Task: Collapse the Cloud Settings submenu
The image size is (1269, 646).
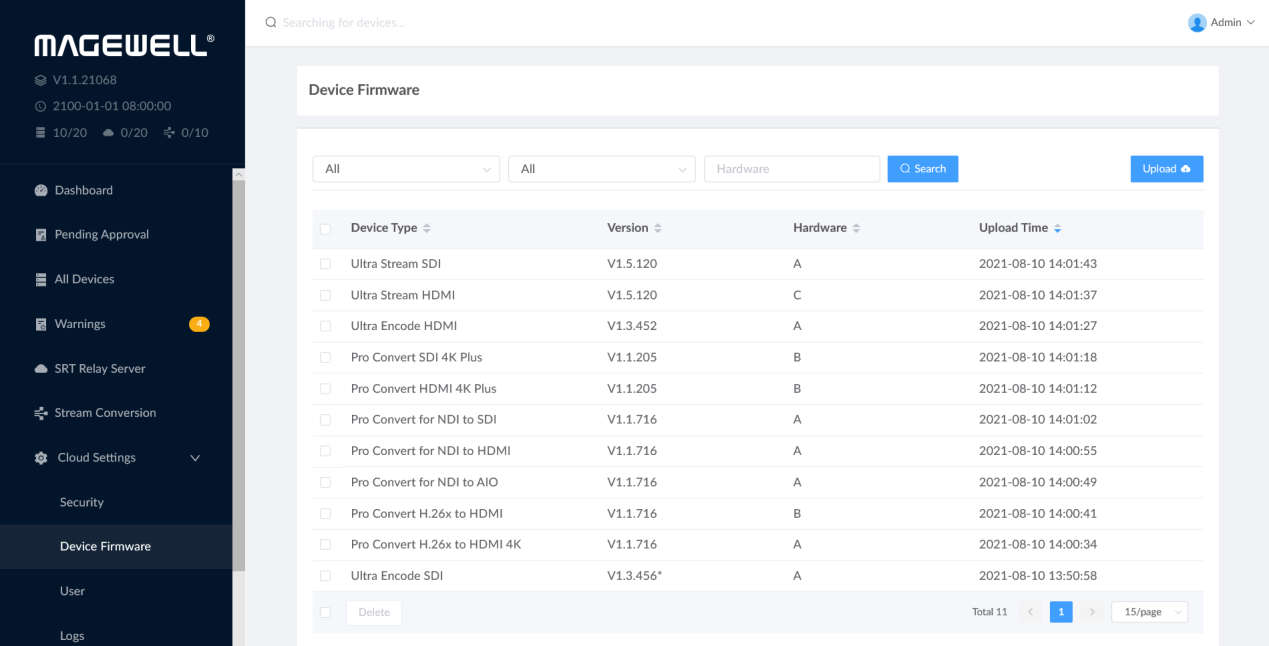Action: (195, 458)
